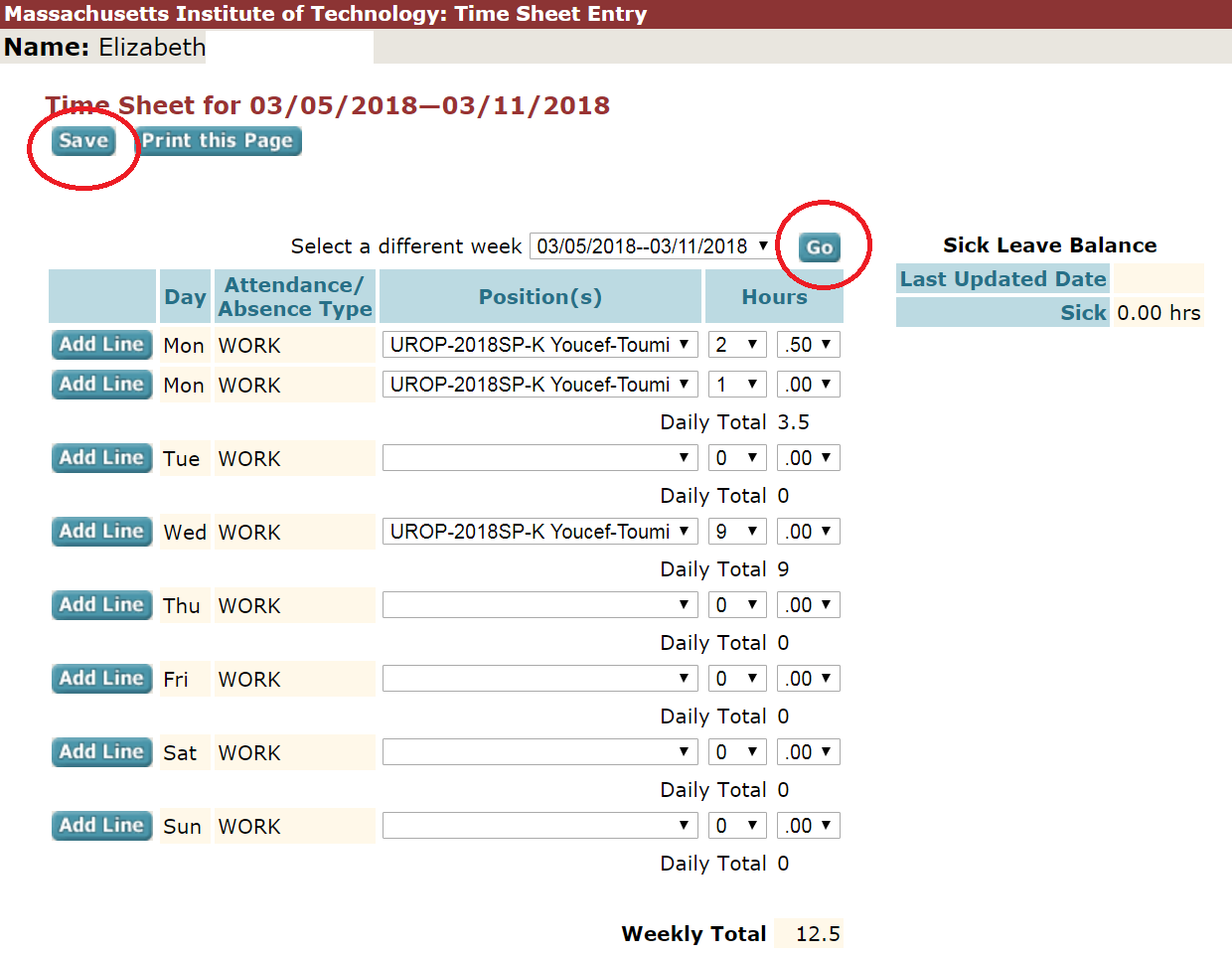Viewport: 1232px width, 957px height.
Task: Open the Select a different week dropdown
Action: (x=654, y=246)
